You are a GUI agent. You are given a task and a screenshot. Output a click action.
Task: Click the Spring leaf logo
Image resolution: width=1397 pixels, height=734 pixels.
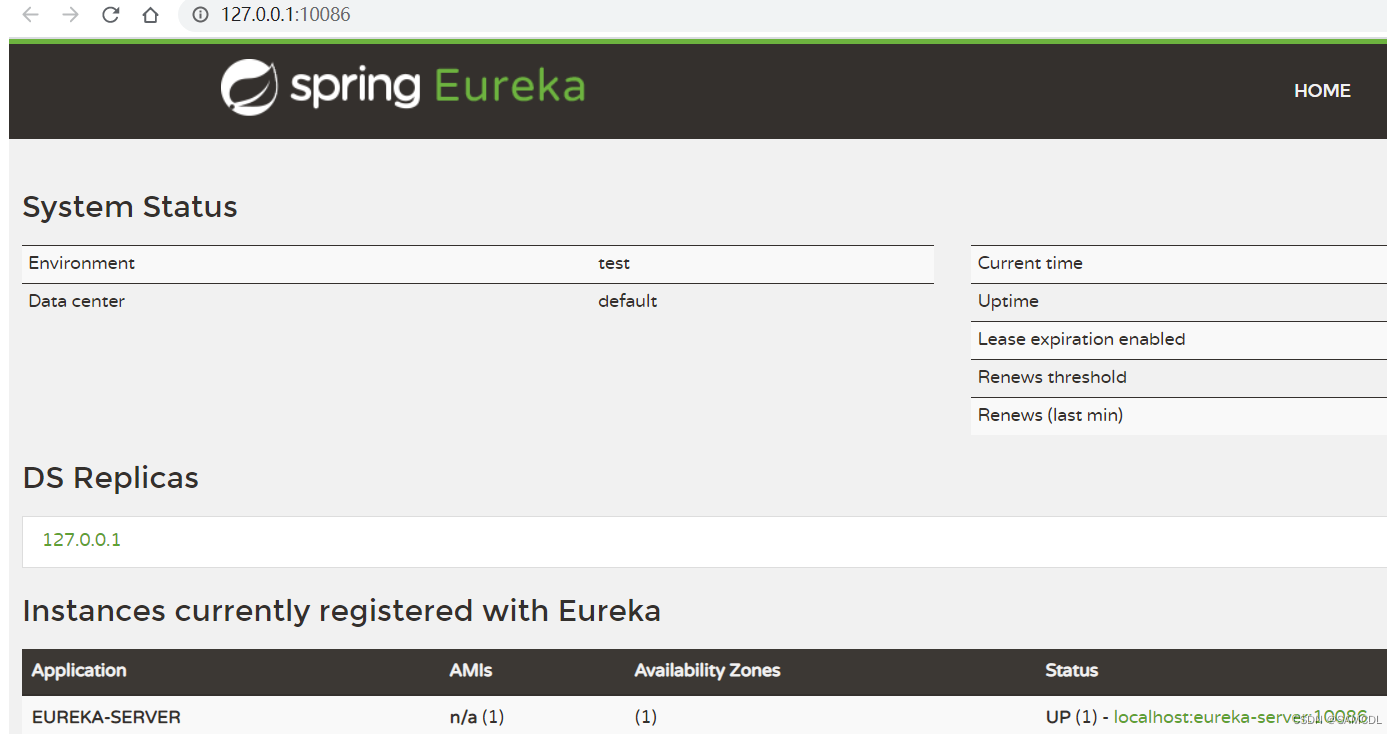248,87
